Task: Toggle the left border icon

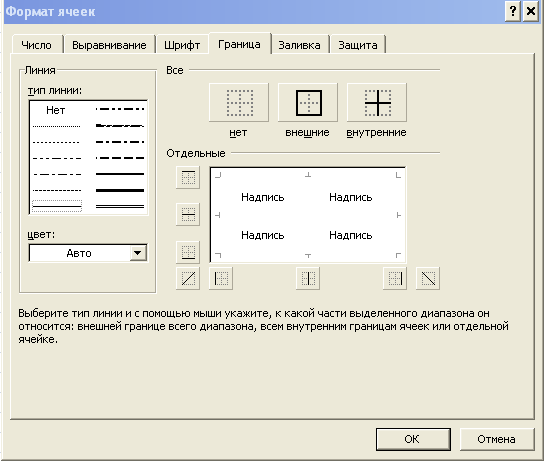Action: (221, 278)
